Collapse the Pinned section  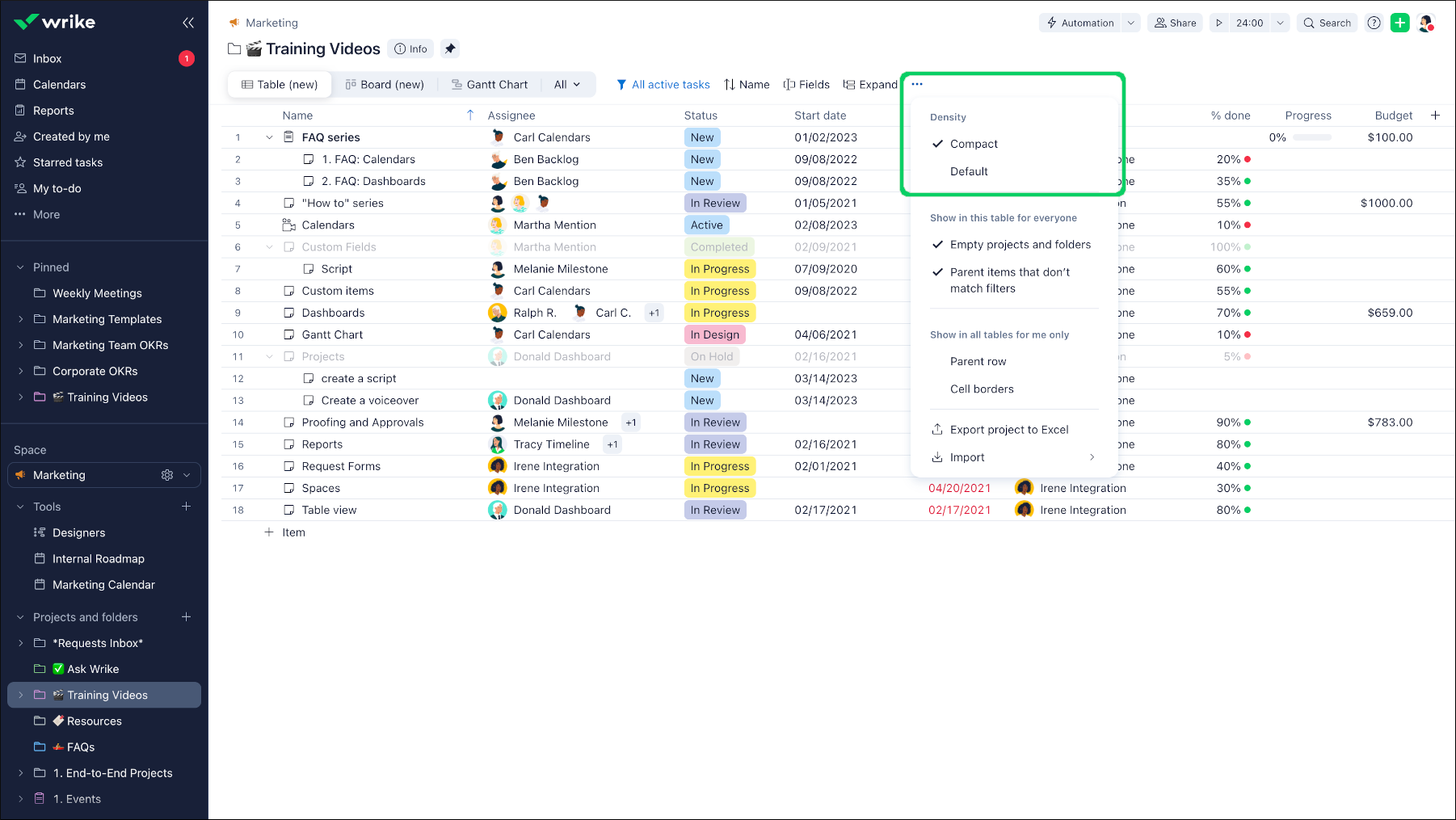coord(20,267)
